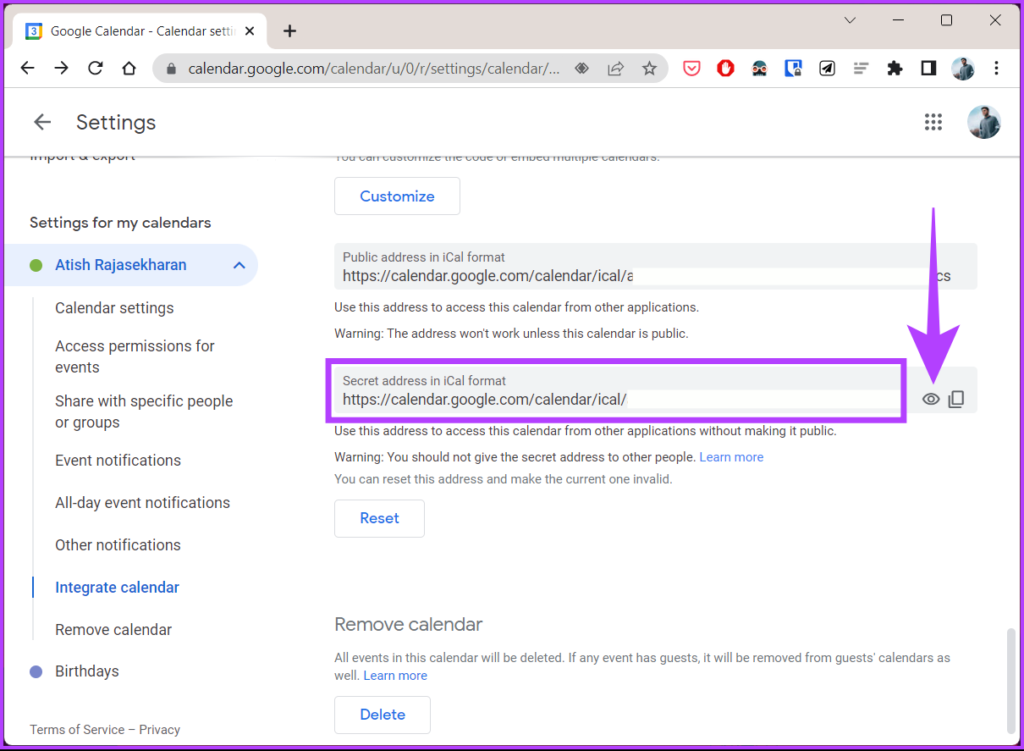The width and height of the screenshot is (1024, 751).
Task: Navigate back using the Settings back arrow
Action: coord(41,122)
